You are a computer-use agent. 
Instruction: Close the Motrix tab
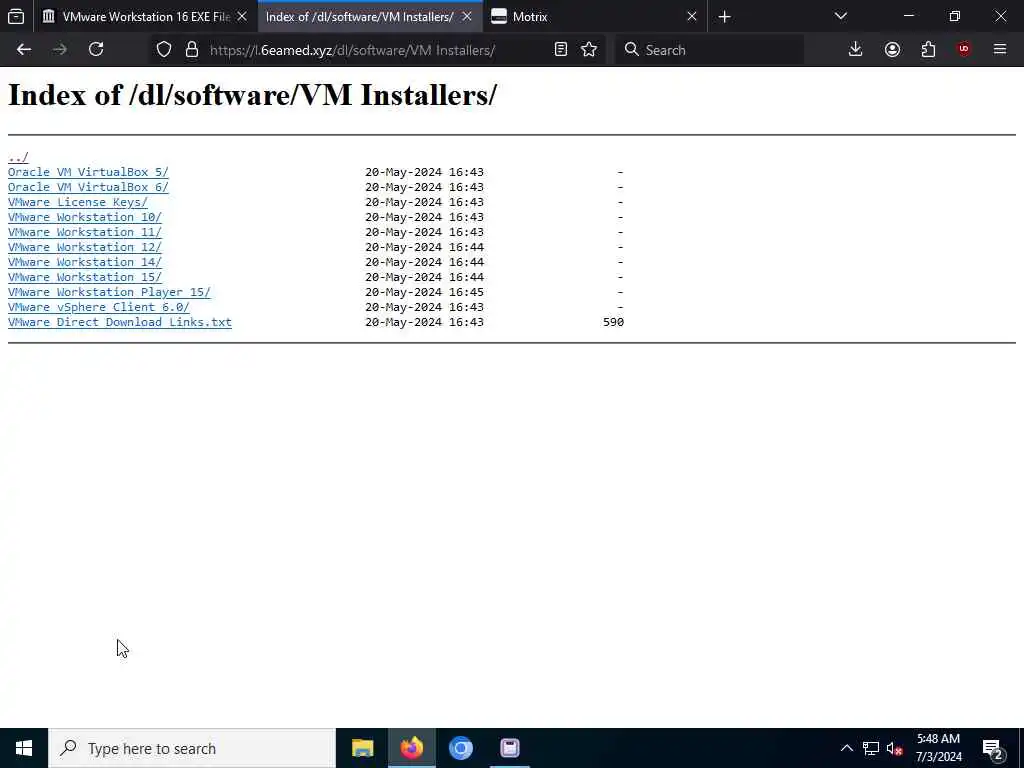click(x=692, y=17)
